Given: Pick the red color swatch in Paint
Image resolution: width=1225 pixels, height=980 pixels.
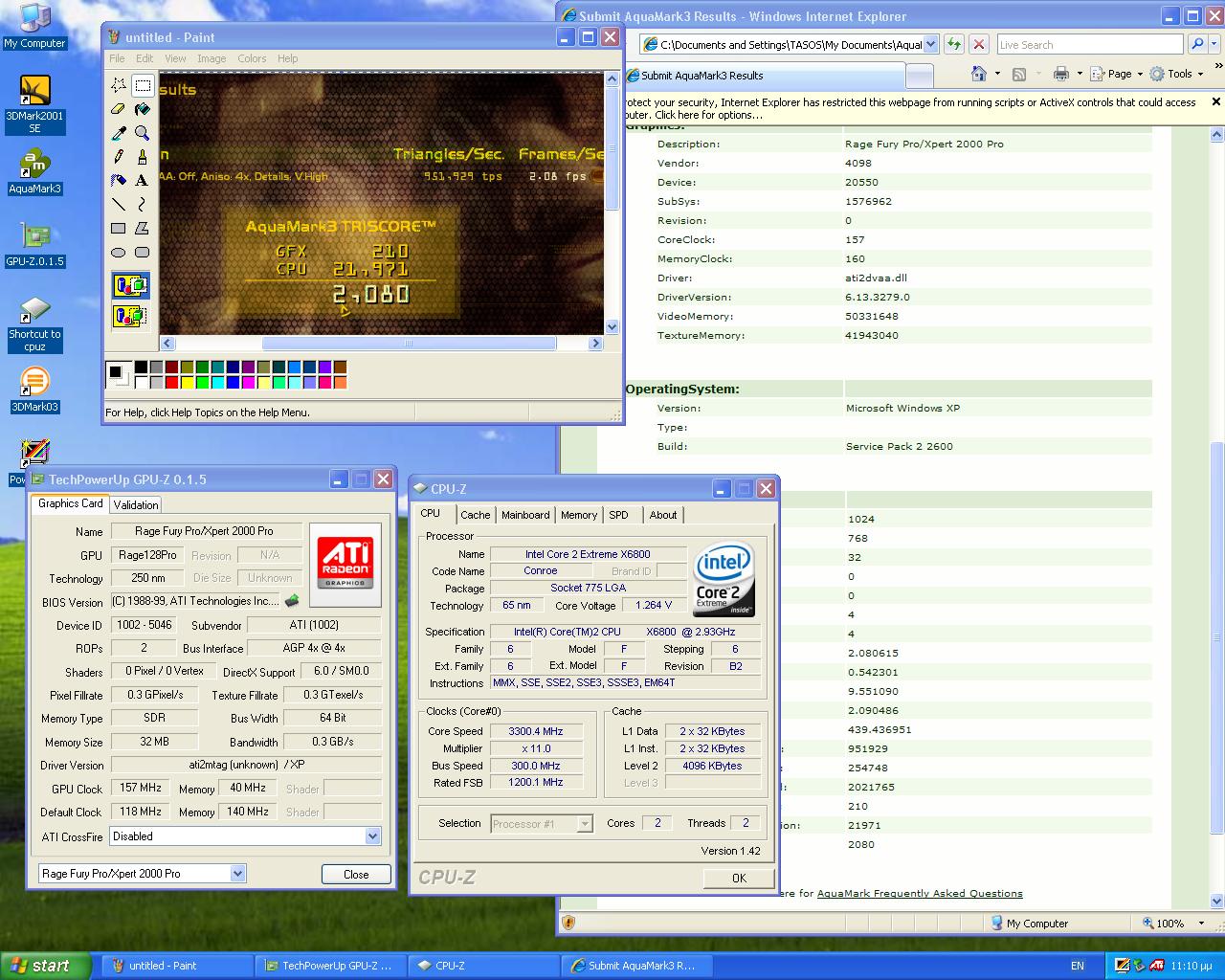Looking at the screenshot, I should [172, 383].
